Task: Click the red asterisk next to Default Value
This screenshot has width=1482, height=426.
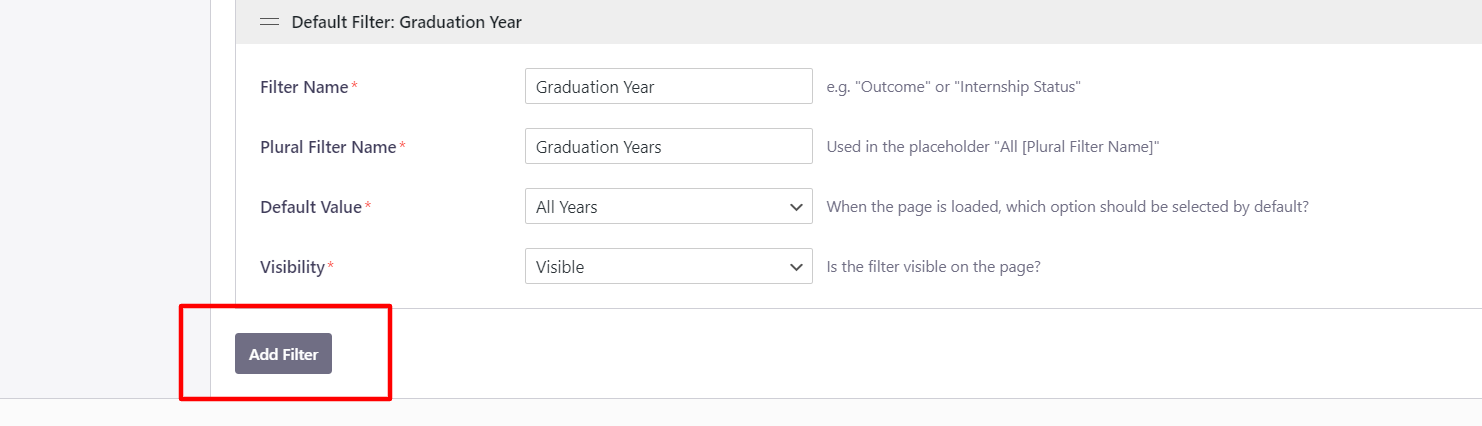Action: pyautogui.click(x=368, y=207)
